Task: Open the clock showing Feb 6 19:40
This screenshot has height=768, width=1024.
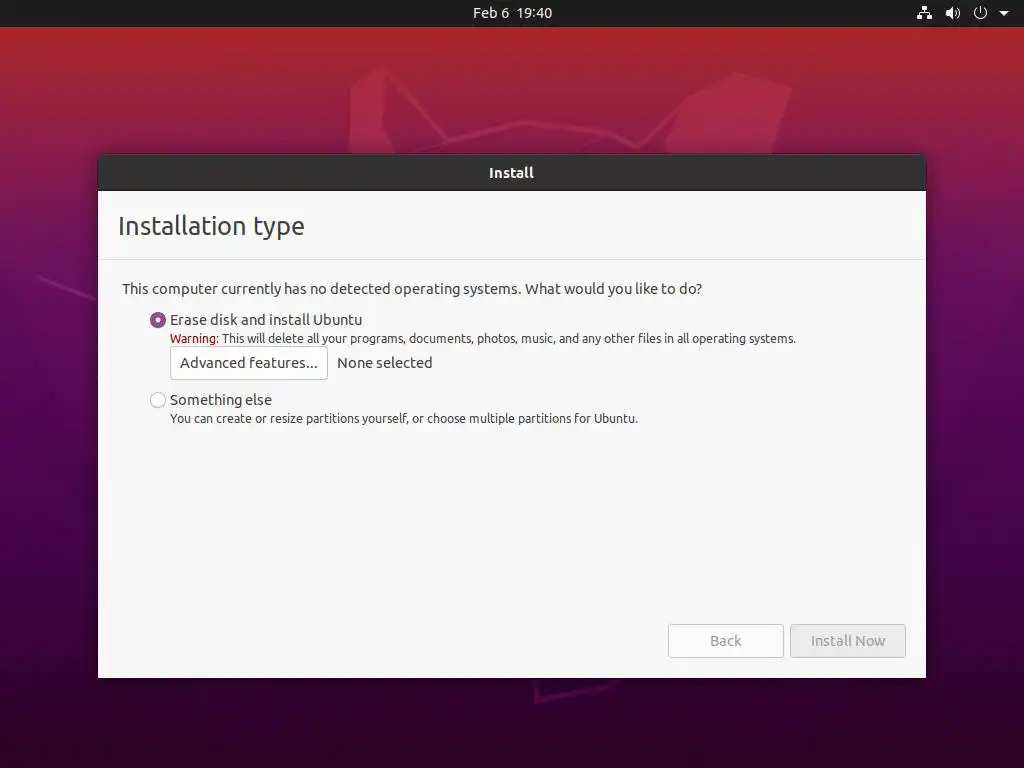Action: tap(512, 13)
